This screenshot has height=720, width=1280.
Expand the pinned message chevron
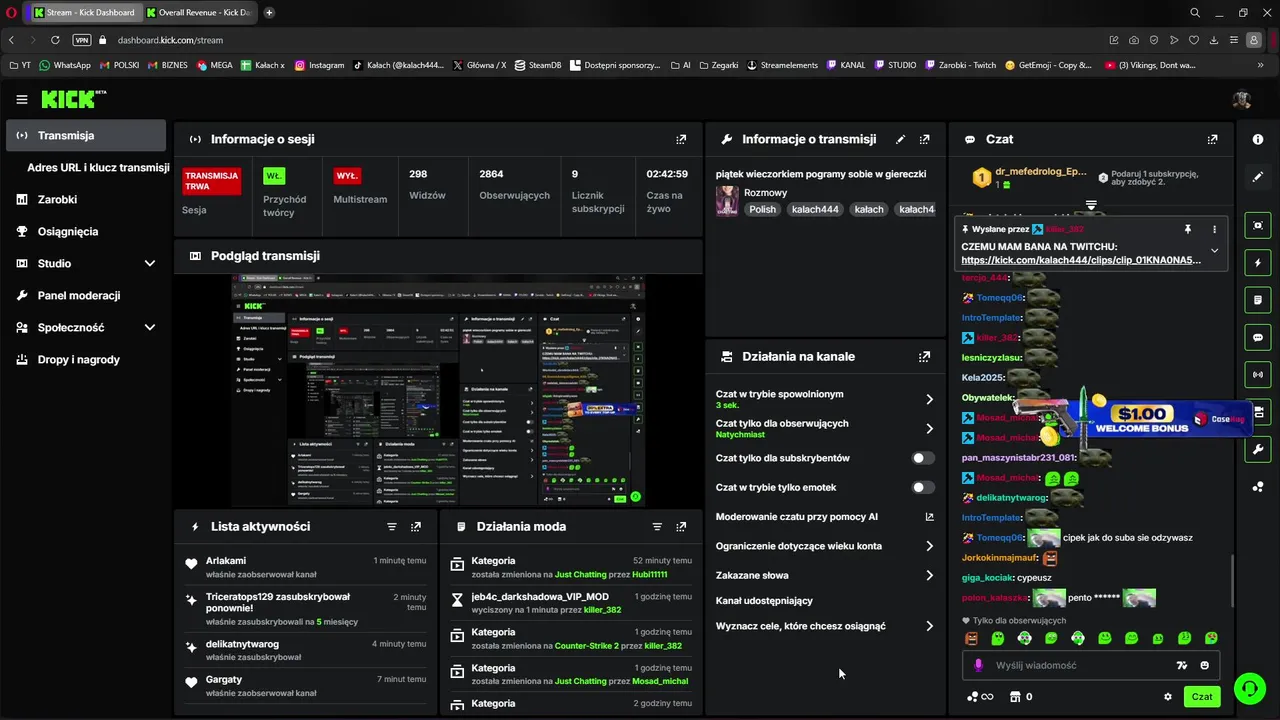click(x=1215, y=251)
